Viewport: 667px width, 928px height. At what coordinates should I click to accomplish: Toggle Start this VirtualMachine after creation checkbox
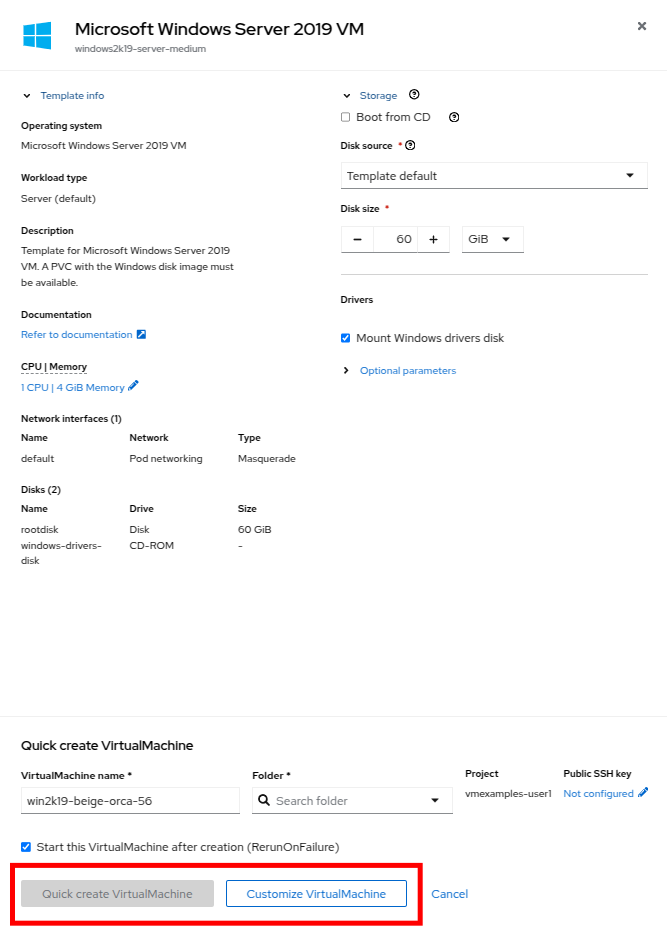click(26, 847)
